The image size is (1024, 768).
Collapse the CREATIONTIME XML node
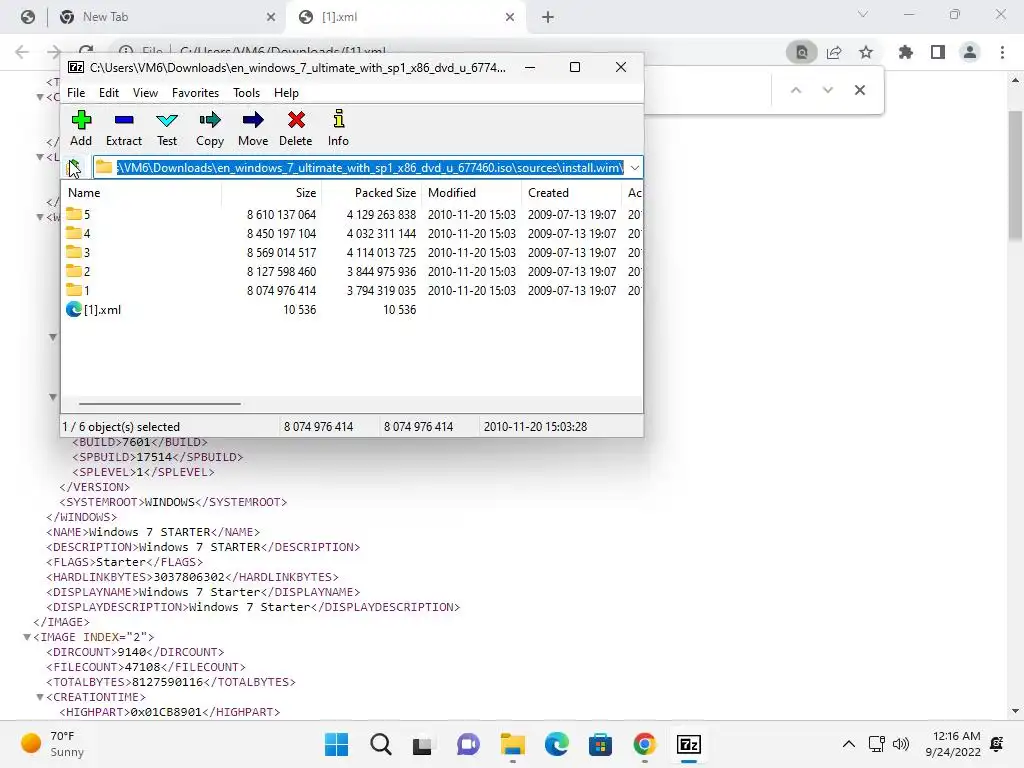(x=40, y=697)
